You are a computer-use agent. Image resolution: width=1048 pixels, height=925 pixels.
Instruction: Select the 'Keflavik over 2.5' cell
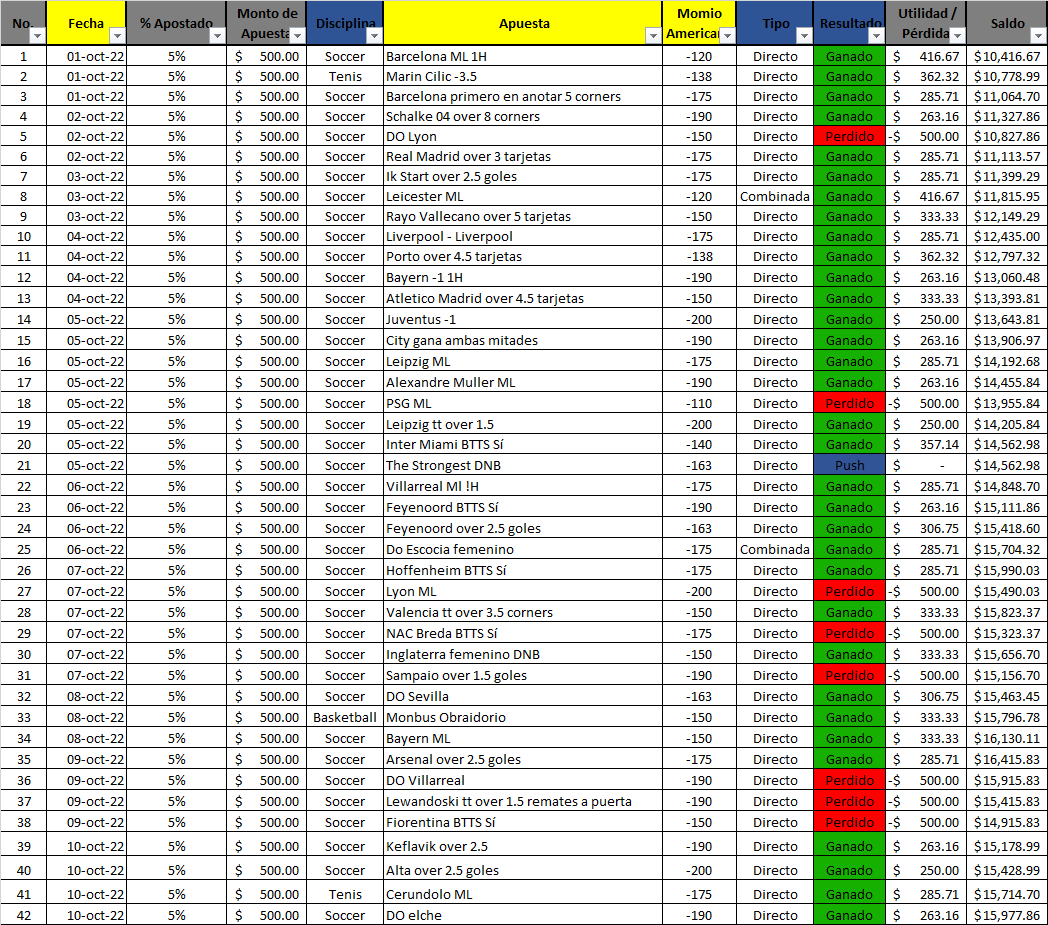click(x=523, y=846)
